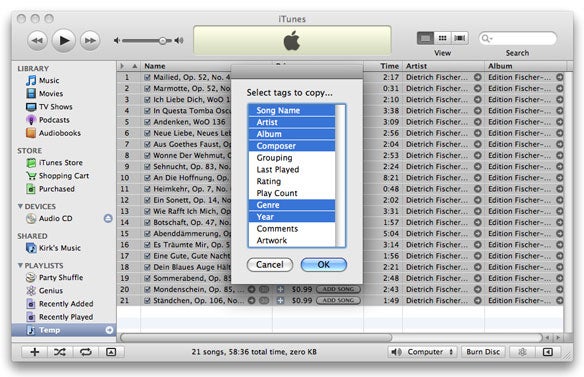Select Last Played tag in list

[292, 170]
